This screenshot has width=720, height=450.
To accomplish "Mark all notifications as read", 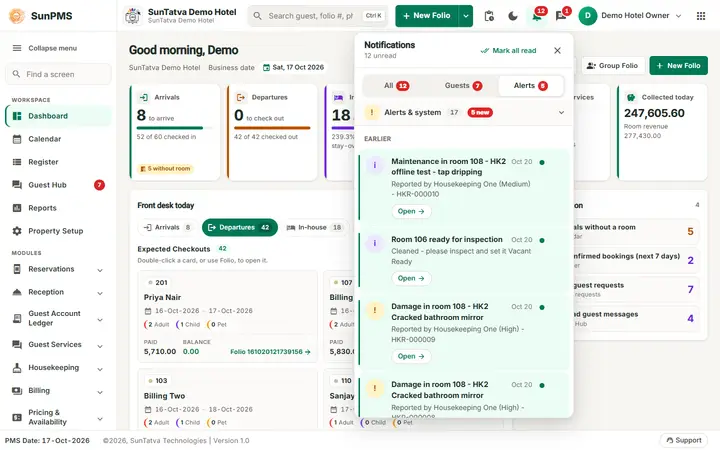I will 508,51.
